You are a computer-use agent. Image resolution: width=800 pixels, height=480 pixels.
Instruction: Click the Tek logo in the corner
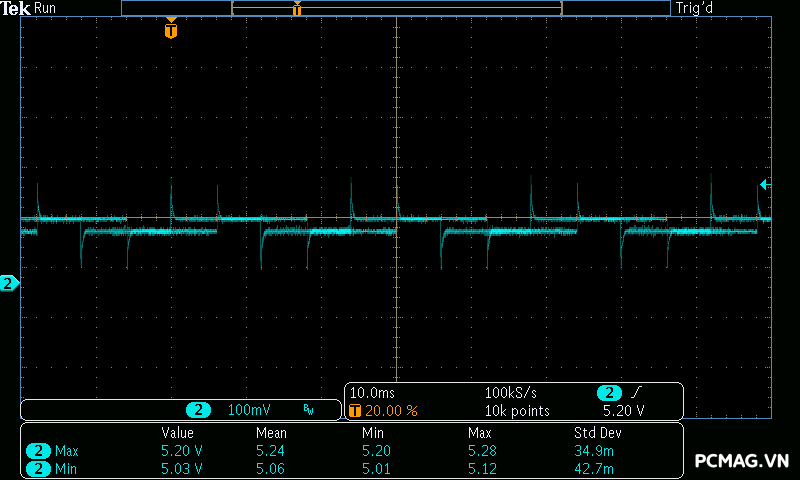coord(16,8)
